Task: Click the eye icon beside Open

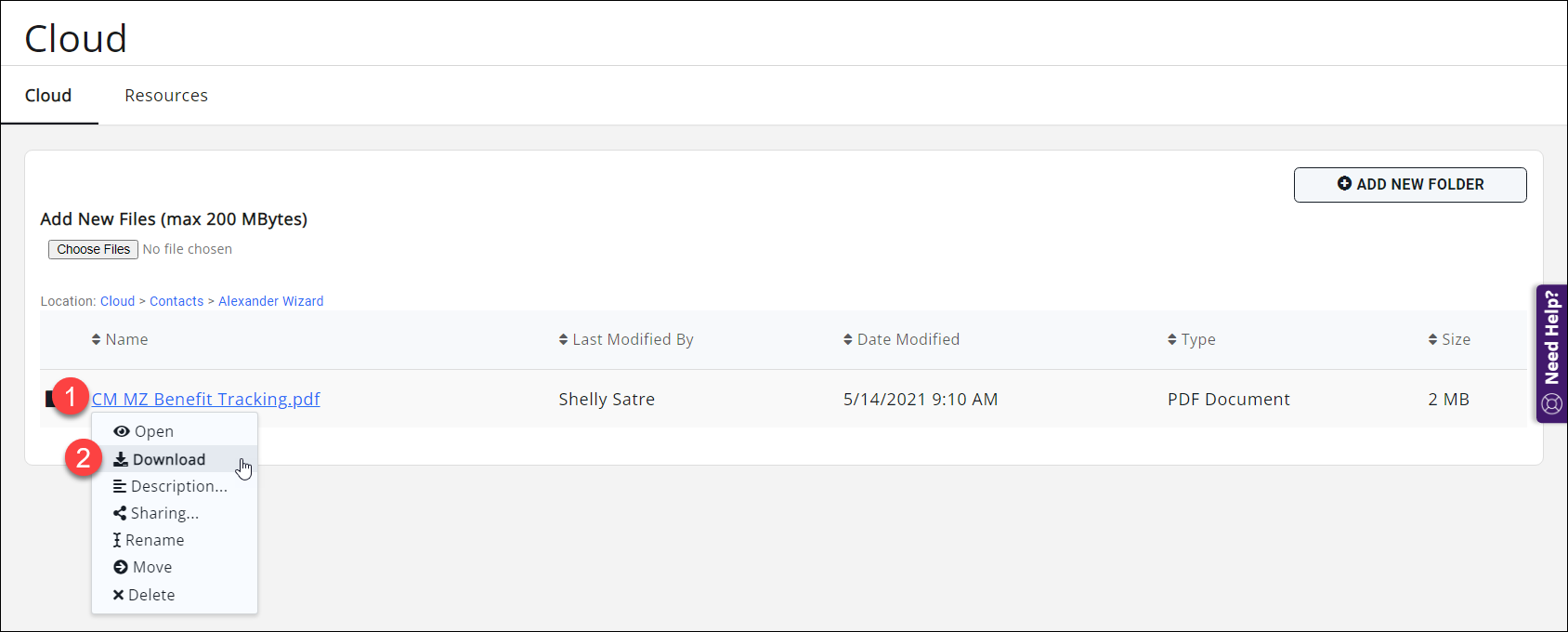Action: pos(122,430)
